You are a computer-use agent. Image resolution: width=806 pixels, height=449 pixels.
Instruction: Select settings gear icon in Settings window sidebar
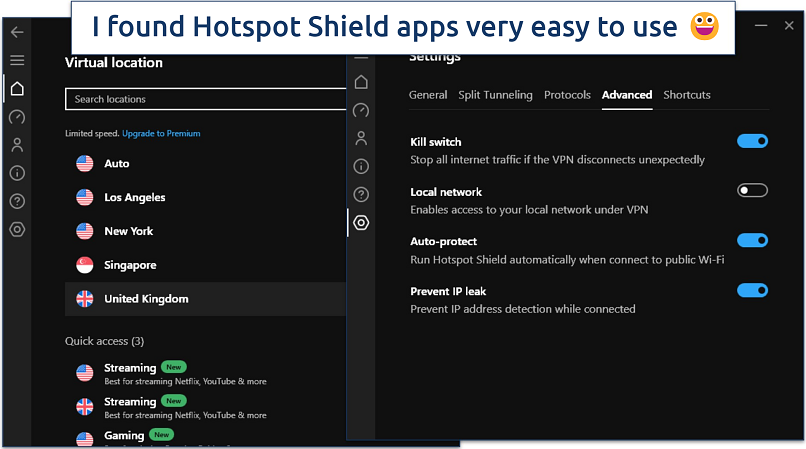[x=361, y=223]
